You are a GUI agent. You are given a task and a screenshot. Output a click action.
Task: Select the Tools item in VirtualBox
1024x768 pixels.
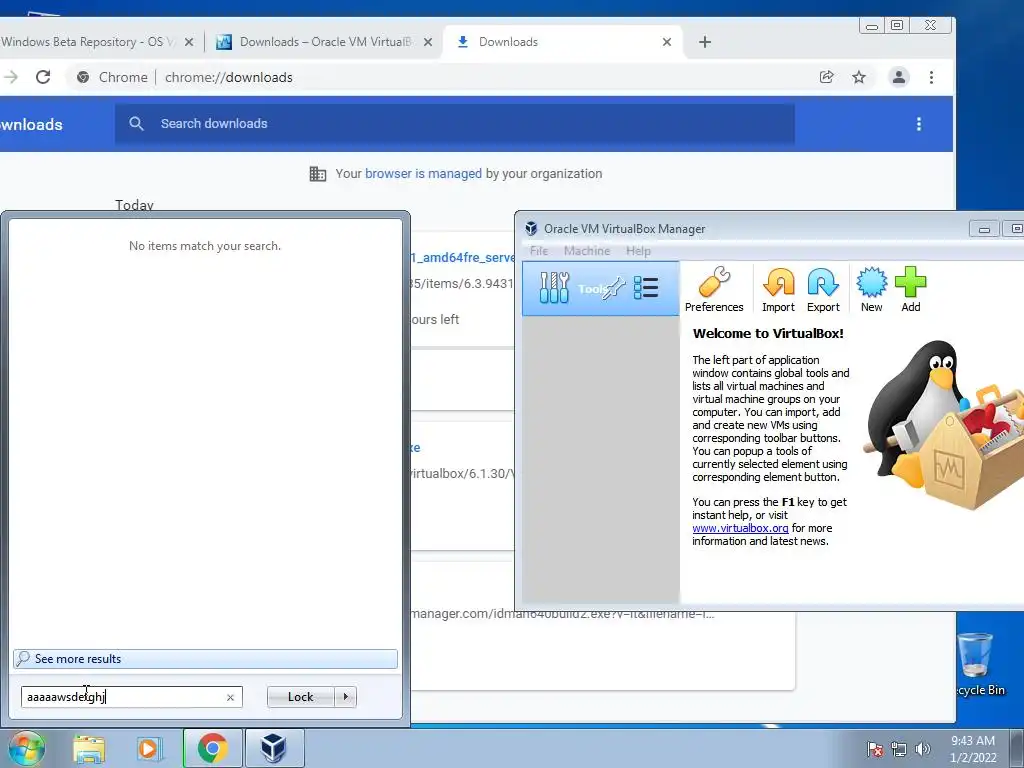pyautogui.click(x=600, y=288)
